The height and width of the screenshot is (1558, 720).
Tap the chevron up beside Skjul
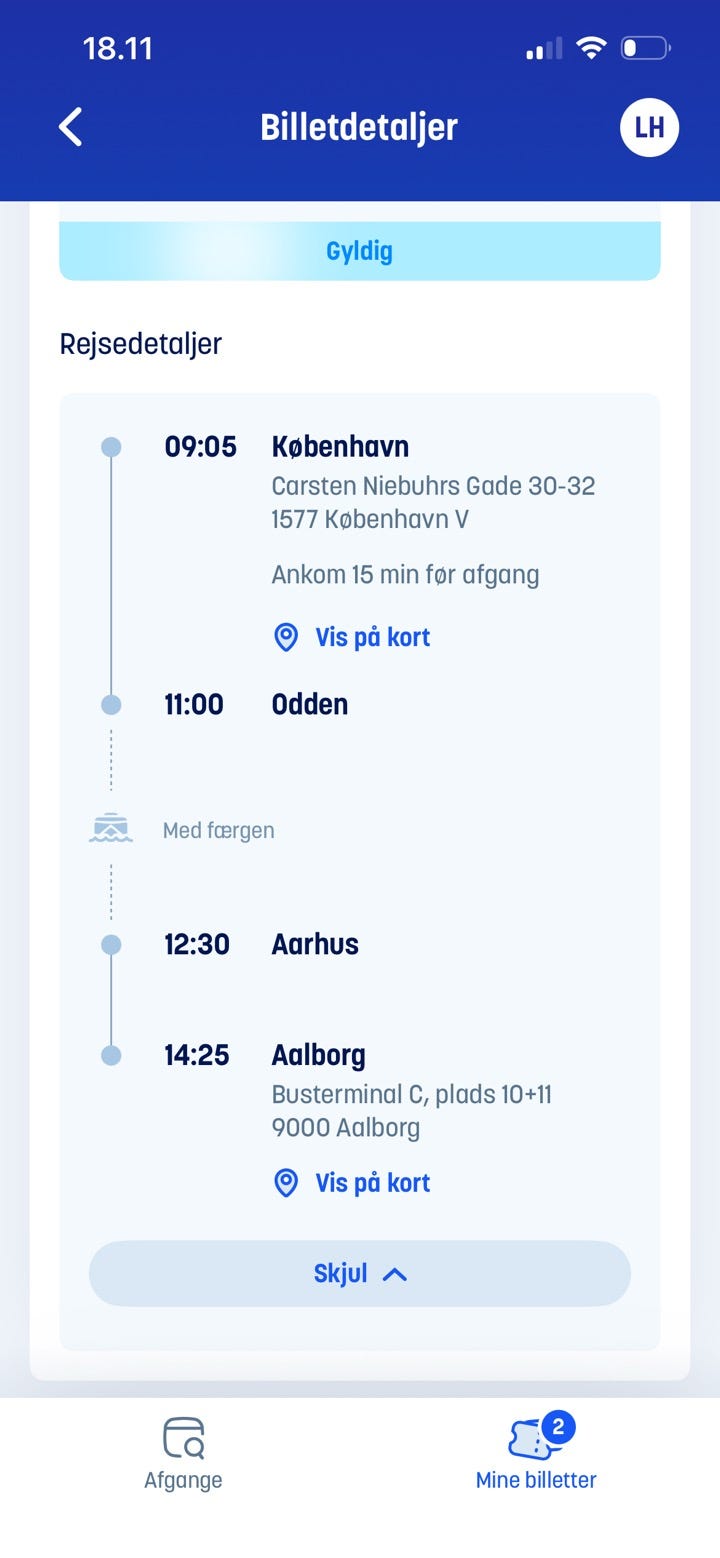click(x=395, y=1274)
